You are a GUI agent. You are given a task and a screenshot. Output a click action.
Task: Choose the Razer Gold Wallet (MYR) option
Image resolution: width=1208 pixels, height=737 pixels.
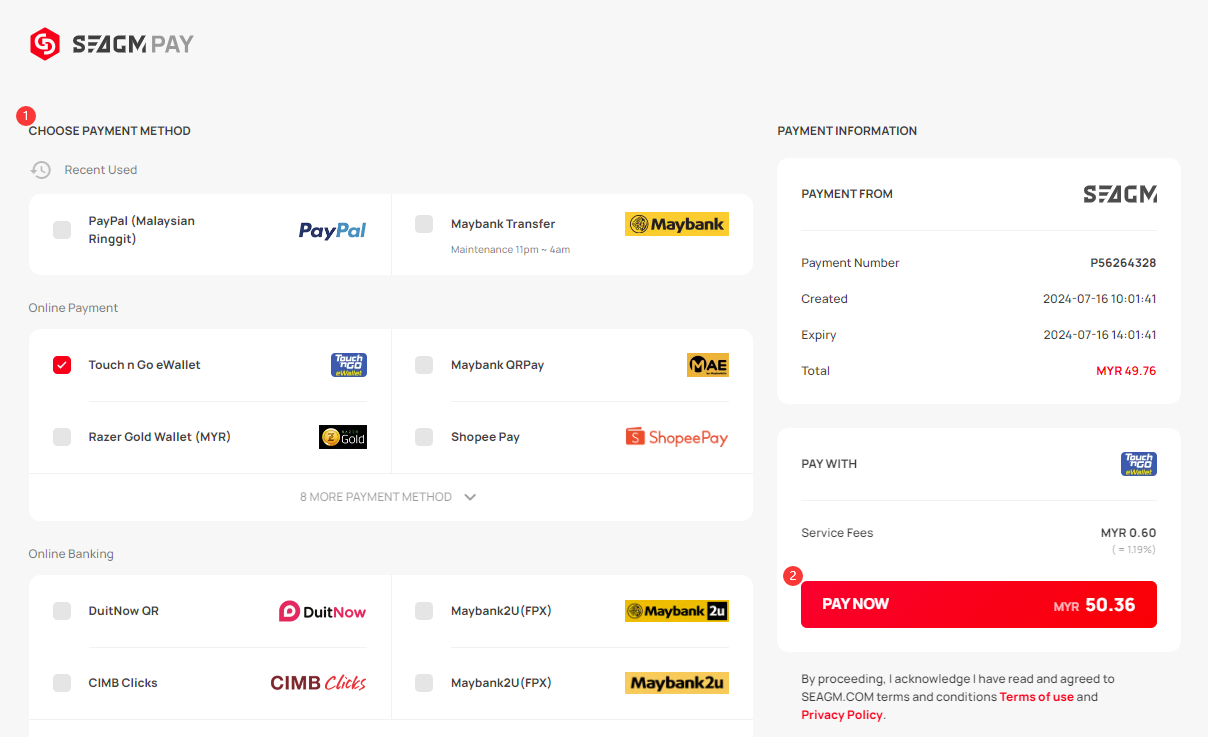click(x=210, y=437)
